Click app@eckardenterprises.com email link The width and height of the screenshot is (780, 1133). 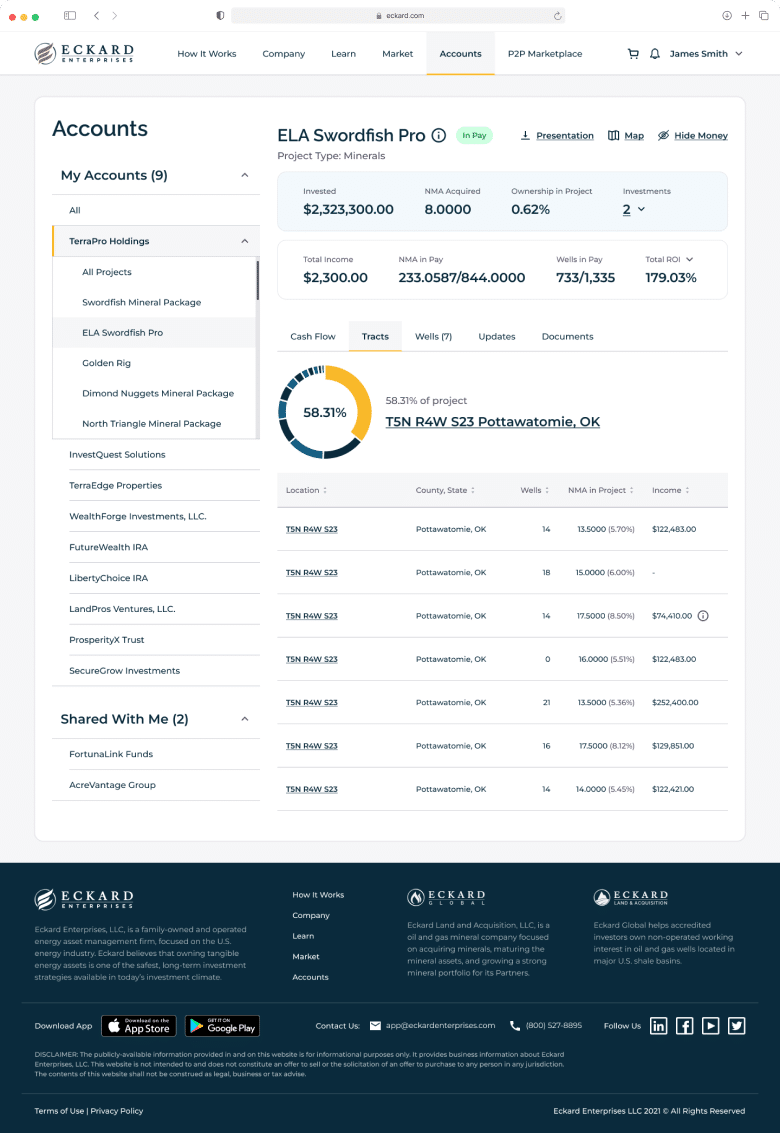(440, 1025)
